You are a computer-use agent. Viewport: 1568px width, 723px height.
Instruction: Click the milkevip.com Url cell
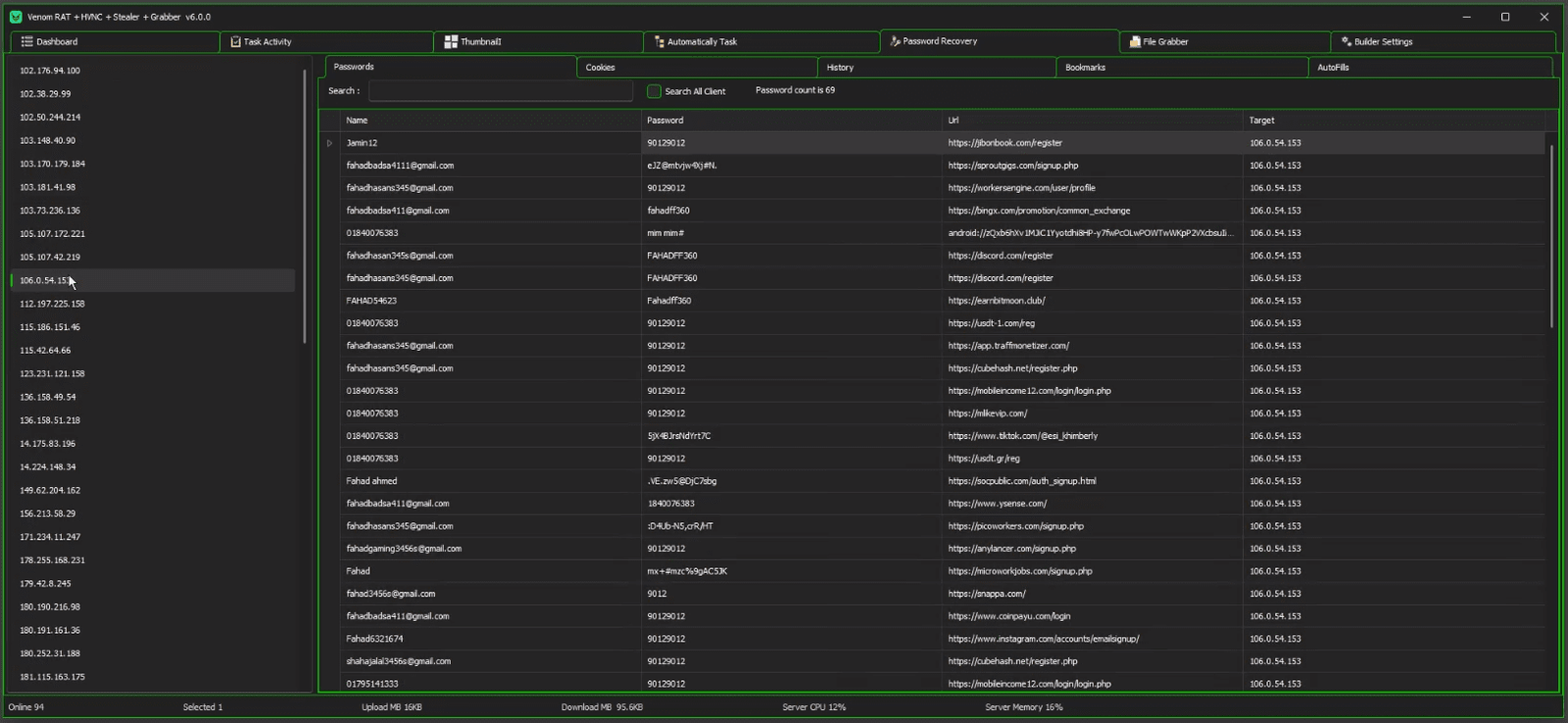tap(1093, 413)
